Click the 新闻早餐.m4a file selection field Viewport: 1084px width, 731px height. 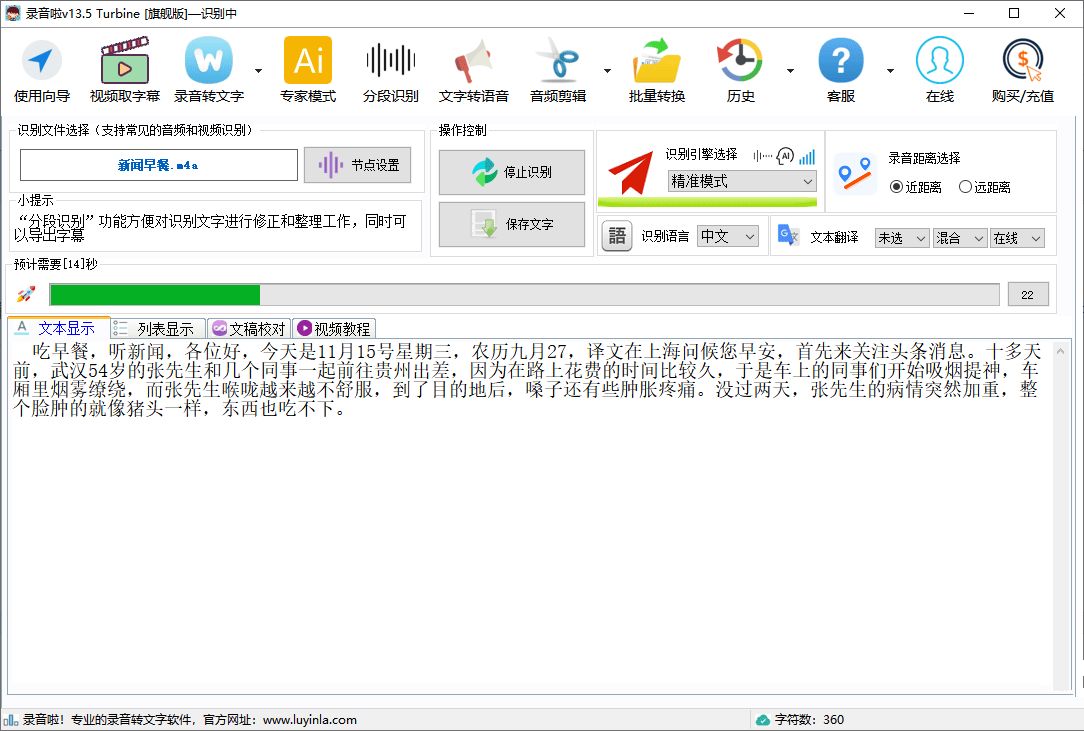pyautogui.click(x=159, y=165)
